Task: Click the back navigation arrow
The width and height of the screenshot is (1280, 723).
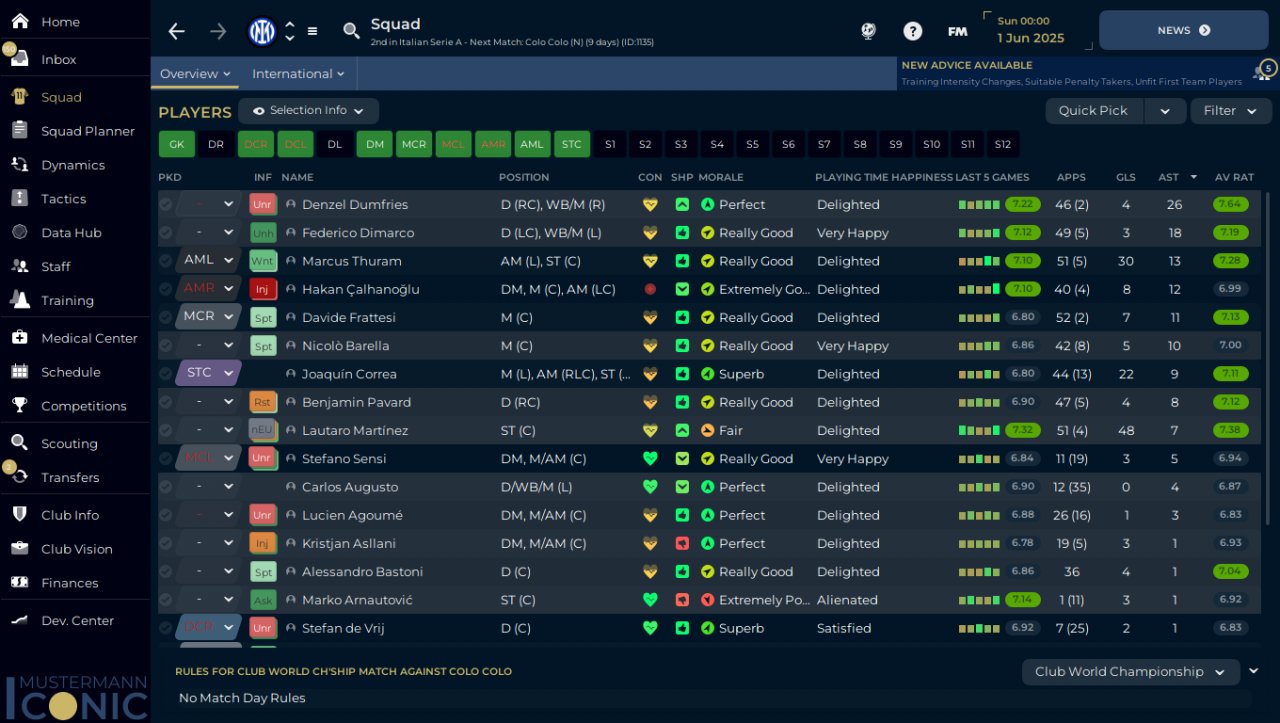Action: [x=176, y=31]
